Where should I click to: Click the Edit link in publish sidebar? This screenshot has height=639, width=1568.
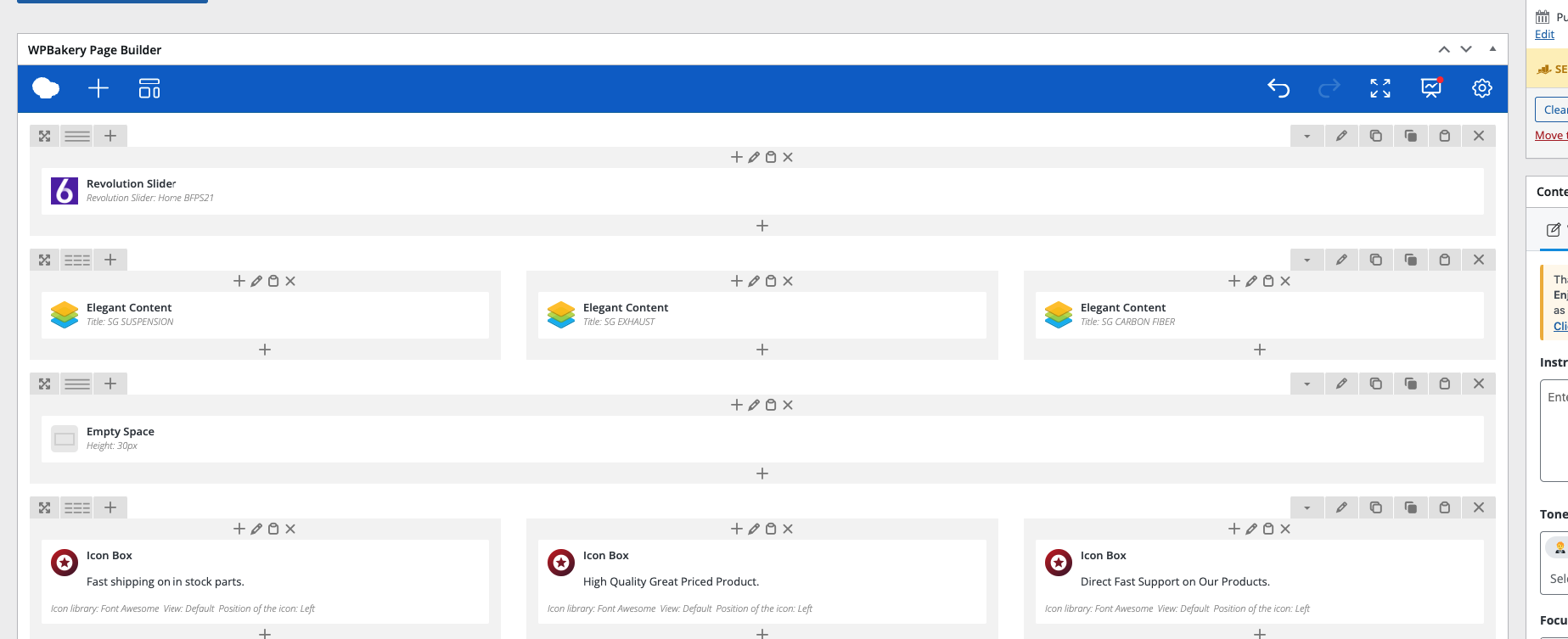1544,34
